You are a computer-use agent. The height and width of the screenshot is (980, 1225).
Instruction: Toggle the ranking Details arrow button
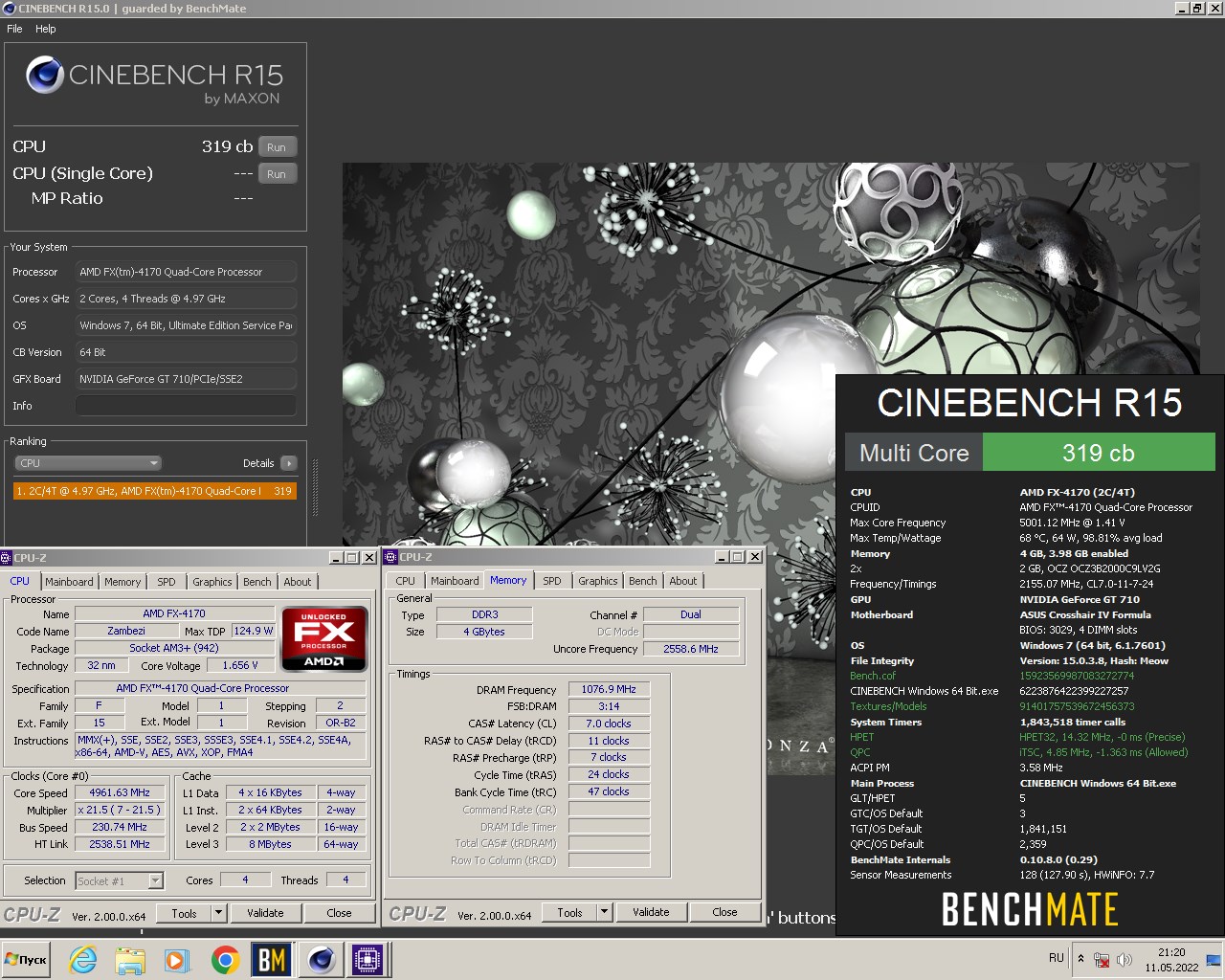click(x=288, y=463)
